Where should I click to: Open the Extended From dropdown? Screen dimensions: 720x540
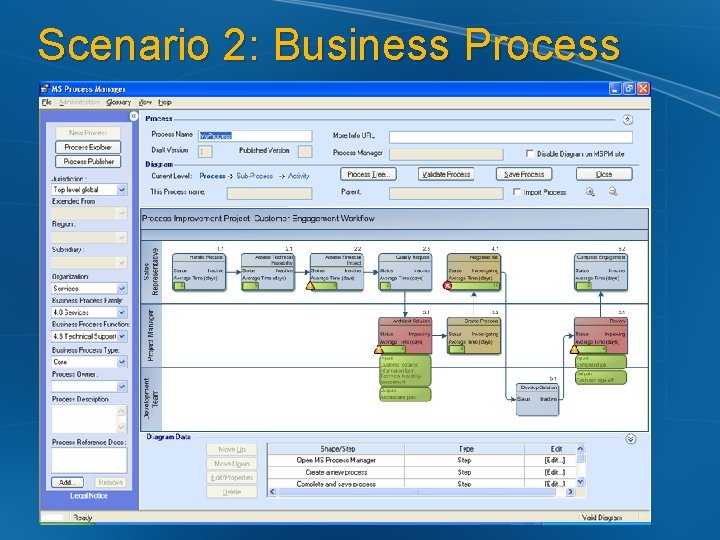122,213
